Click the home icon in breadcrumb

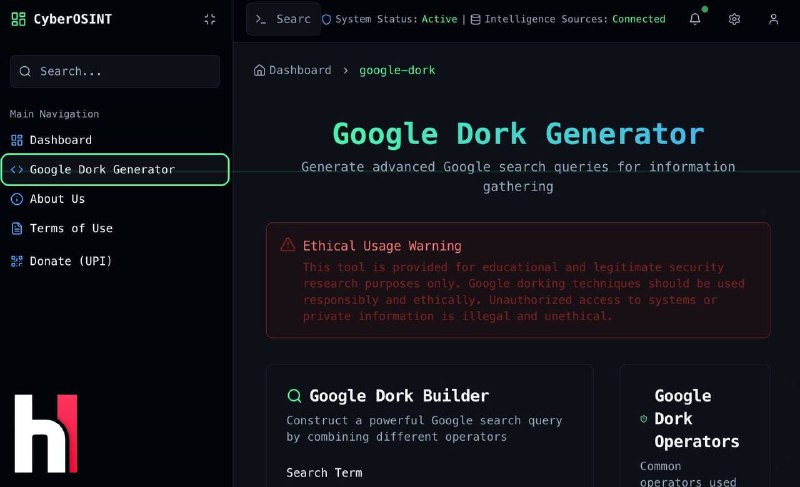pyautogui.click(x=259, y=70)
